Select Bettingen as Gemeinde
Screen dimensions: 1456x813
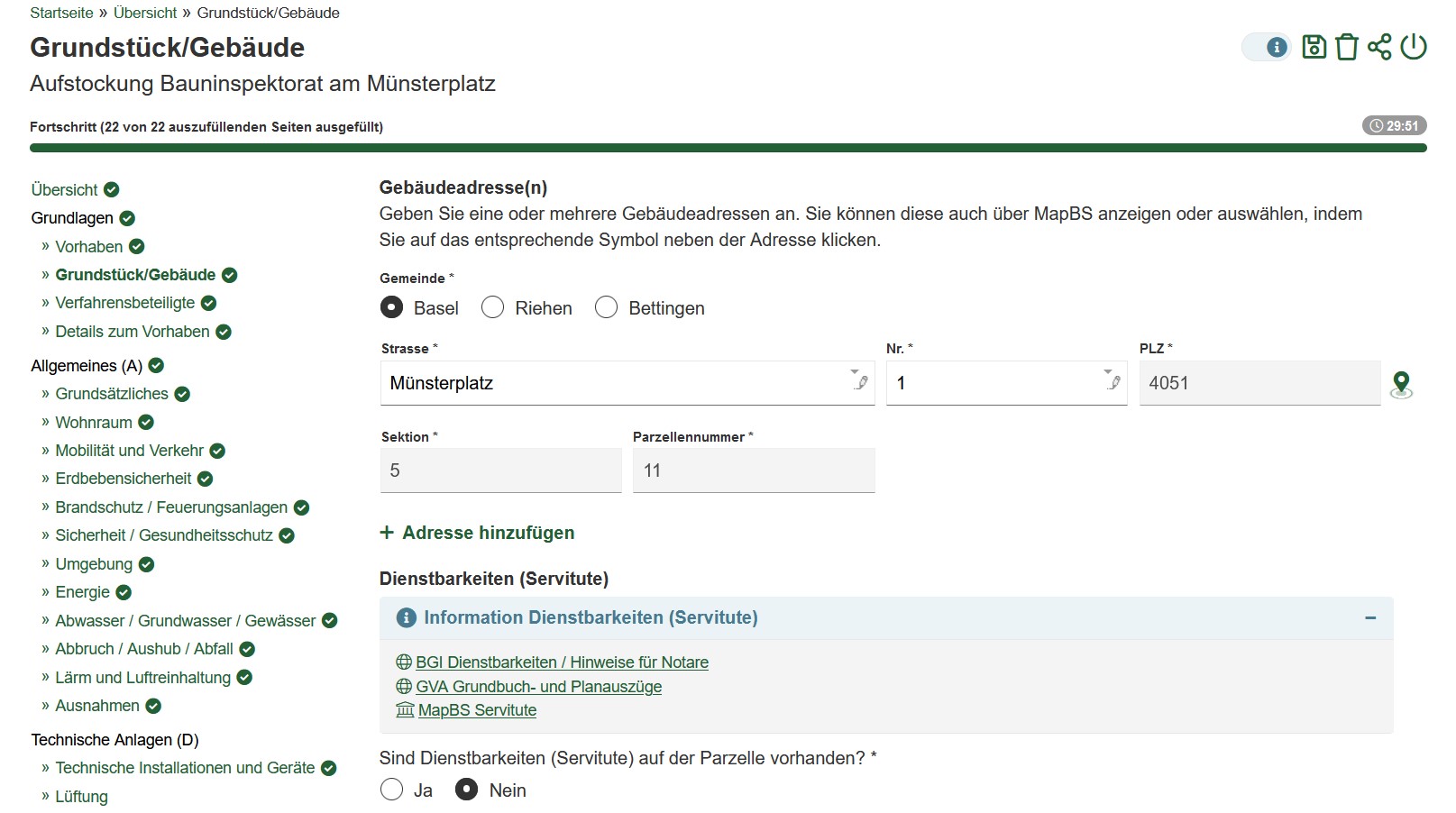607,308
